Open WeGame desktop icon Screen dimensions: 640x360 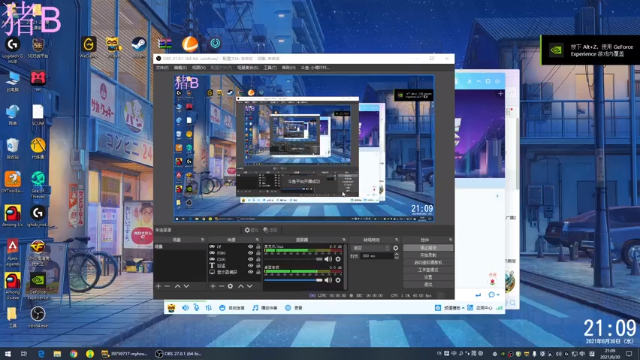88,47
